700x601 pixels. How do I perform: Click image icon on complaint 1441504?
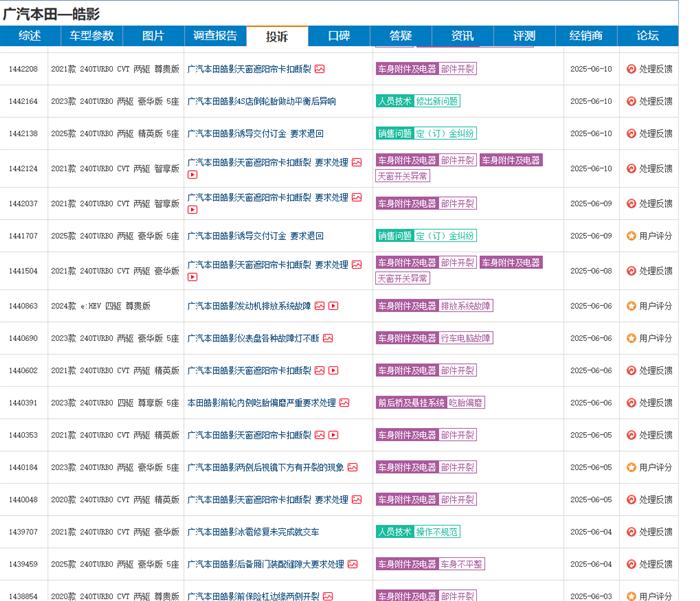point(357,265)
